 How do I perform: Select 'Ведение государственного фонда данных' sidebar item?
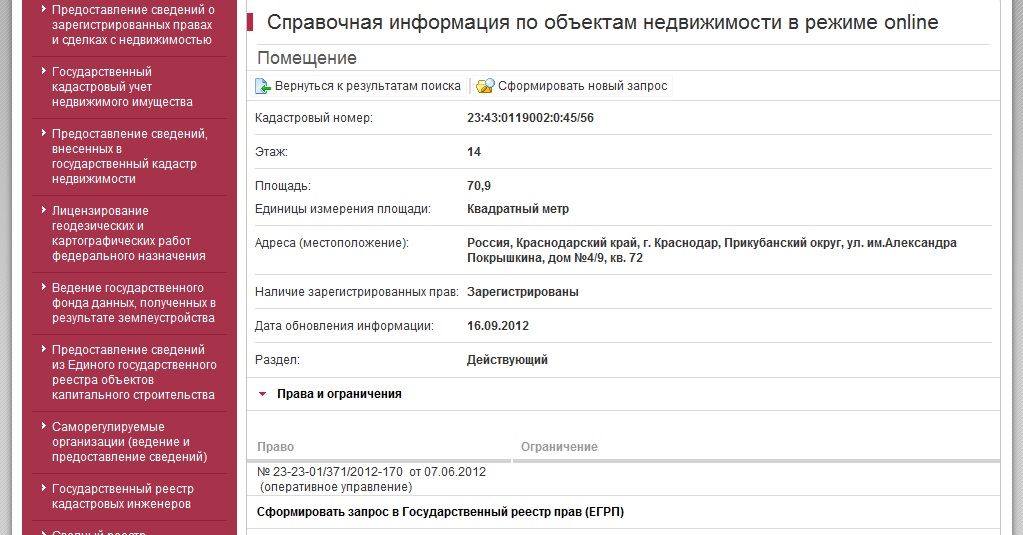[x=133, y=303]
